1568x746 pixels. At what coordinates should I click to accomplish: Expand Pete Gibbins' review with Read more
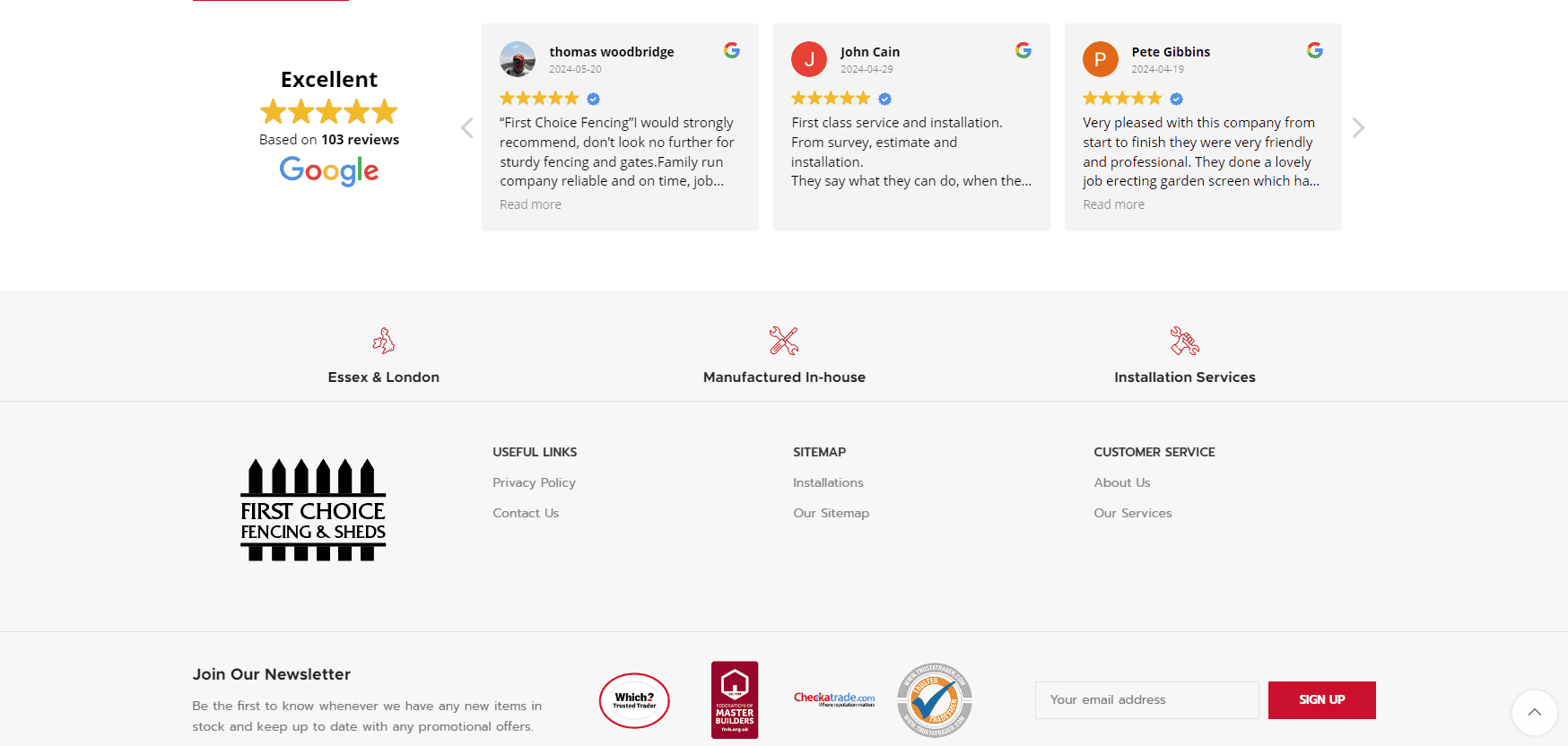[1113, 204]
